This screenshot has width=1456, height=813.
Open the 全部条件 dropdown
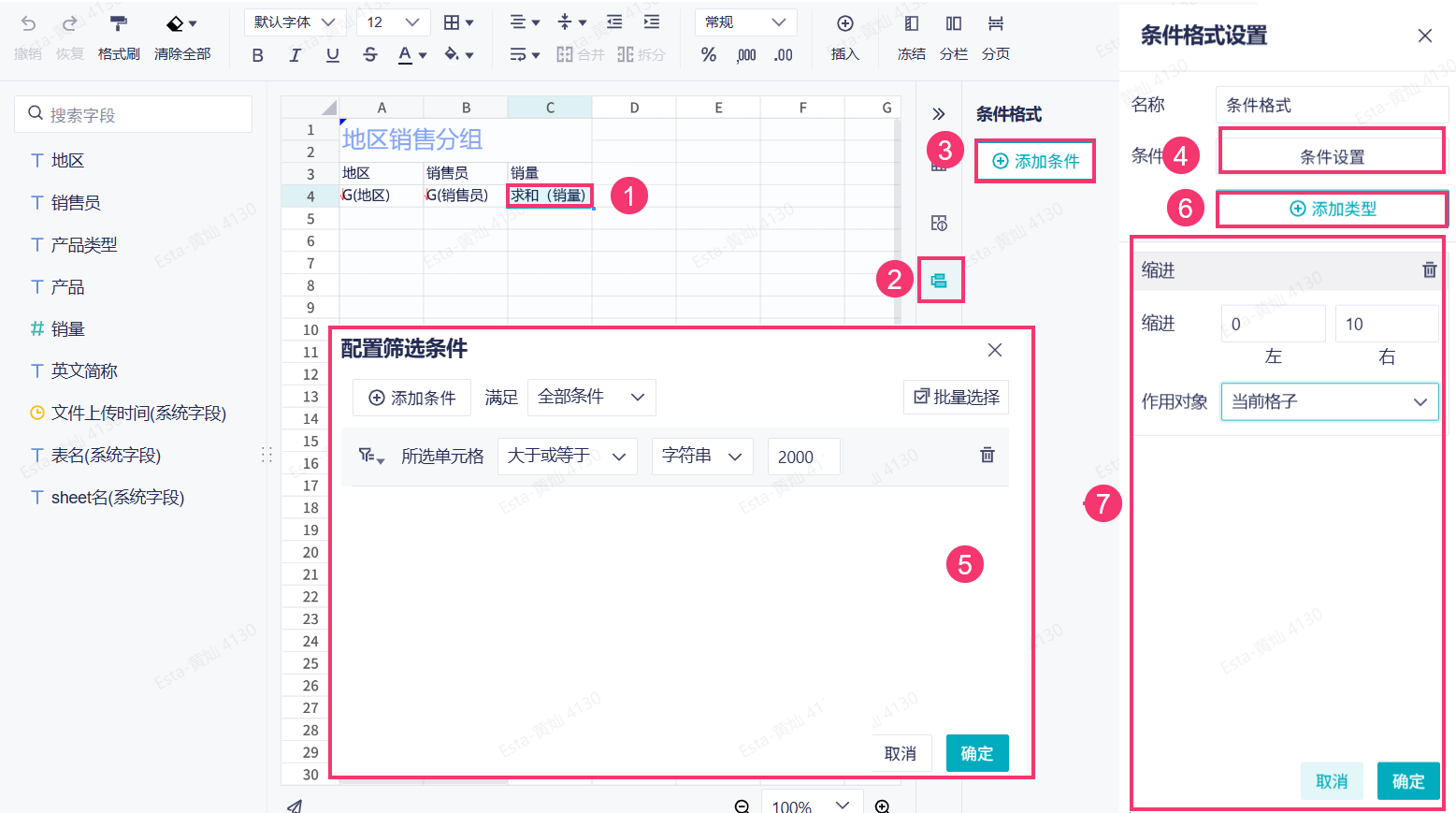[592, 397]
